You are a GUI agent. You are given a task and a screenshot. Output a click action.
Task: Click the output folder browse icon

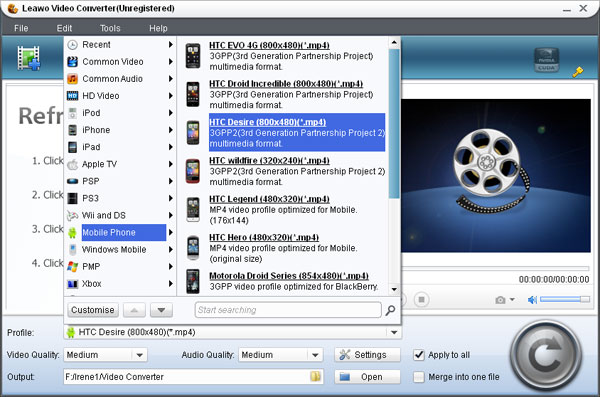315,377
